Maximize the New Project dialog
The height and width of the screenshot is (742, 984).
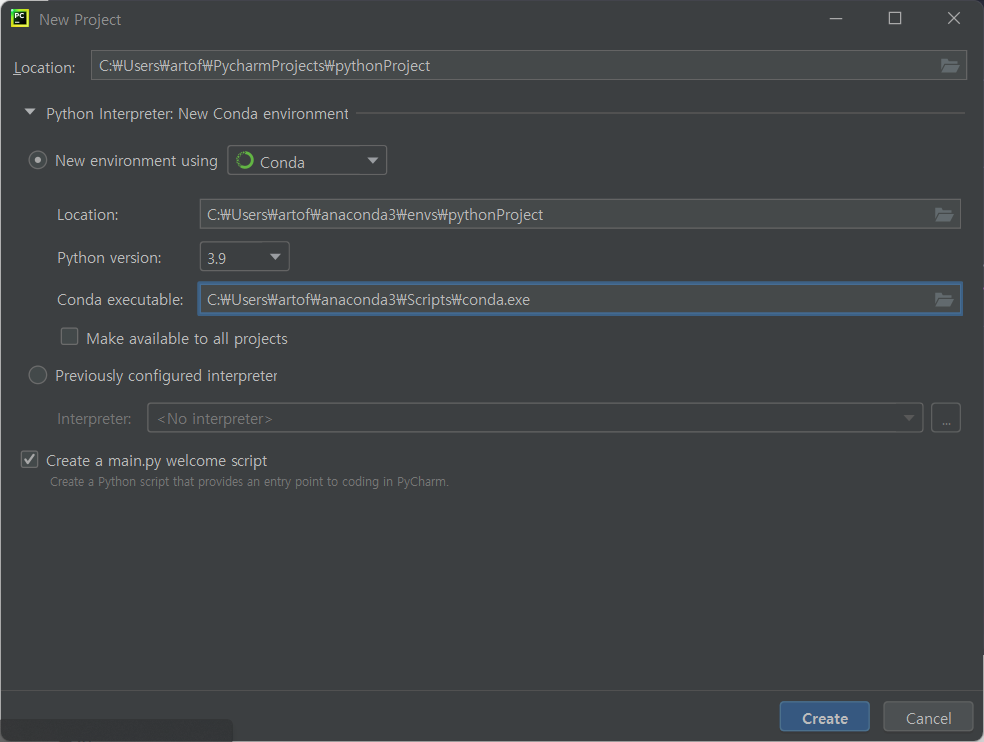895,18
